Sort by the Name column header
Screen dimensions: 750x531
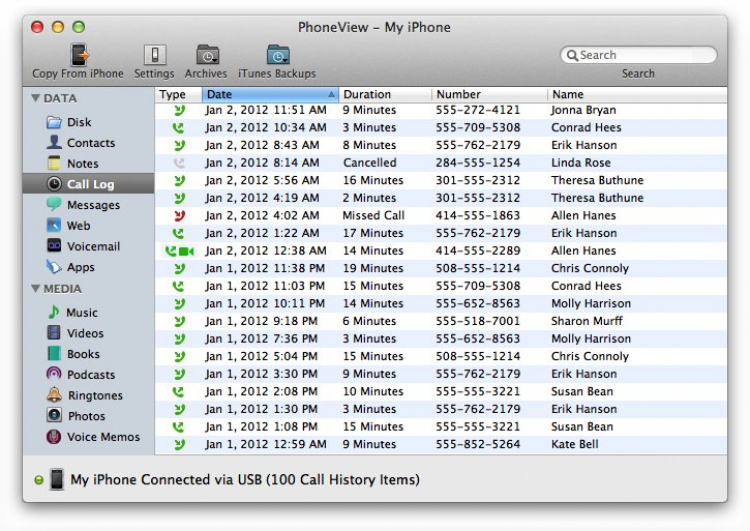point(637,94)
